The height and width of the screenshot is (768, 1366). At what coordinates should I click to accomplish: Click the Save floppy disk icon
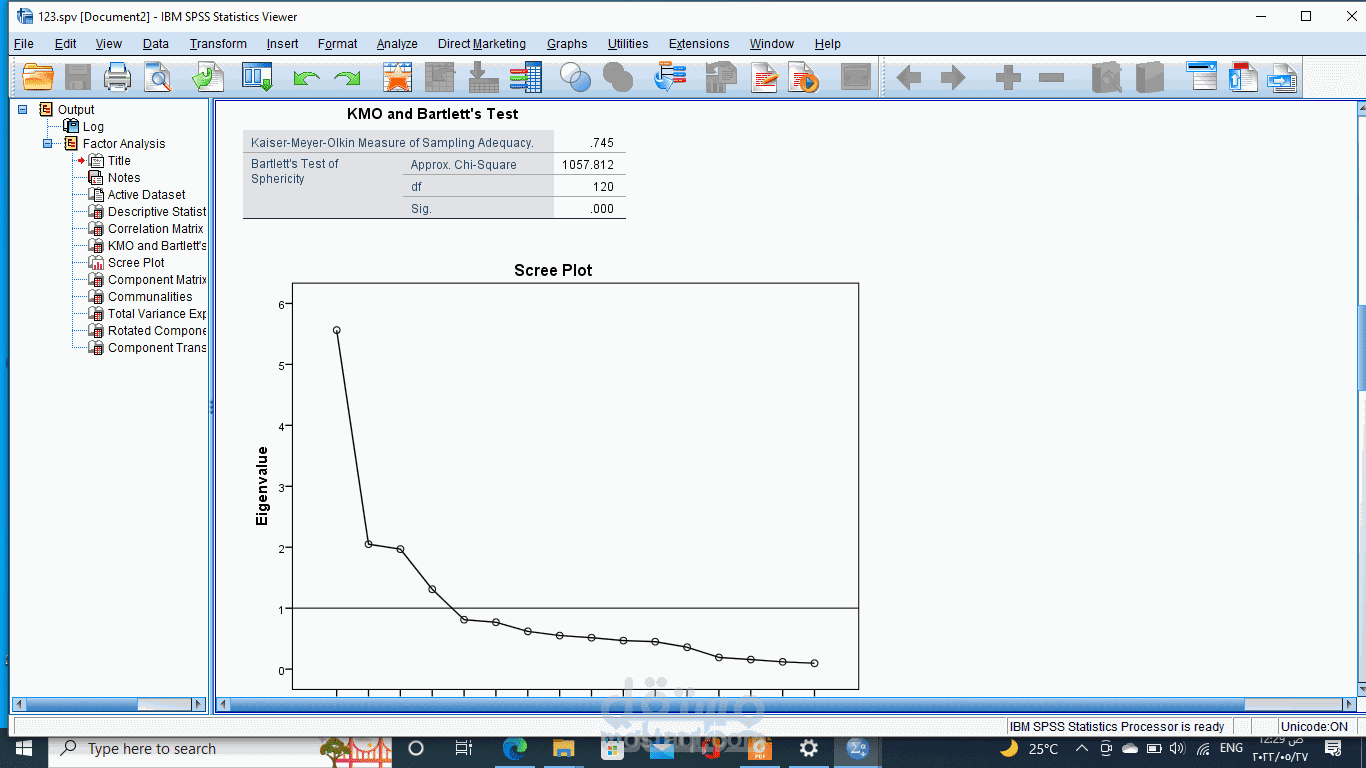pyautogui.click(x=78, y=77)
